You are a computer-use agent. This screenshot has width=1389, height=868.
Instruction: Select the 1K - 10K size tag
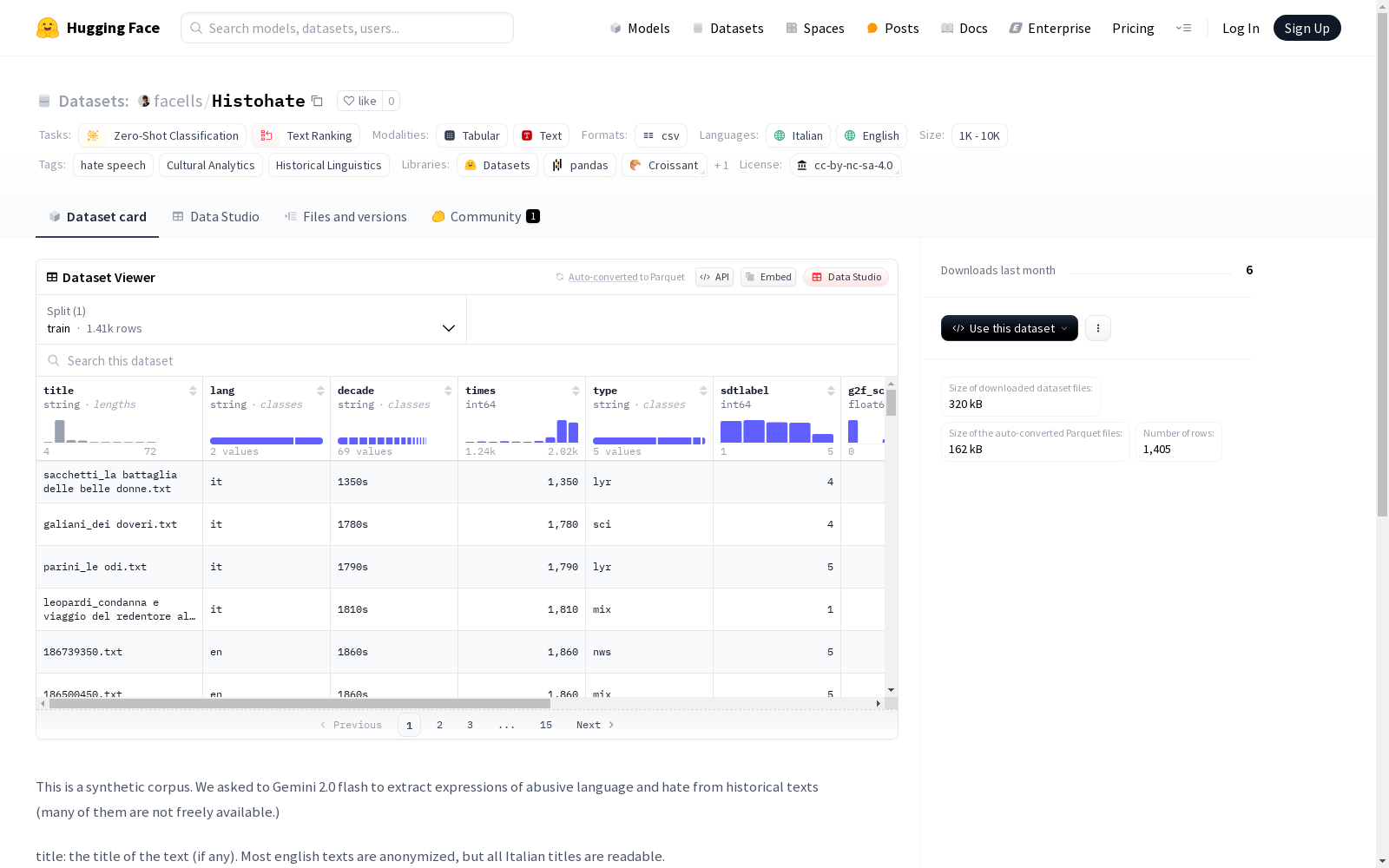click(979, 135)
